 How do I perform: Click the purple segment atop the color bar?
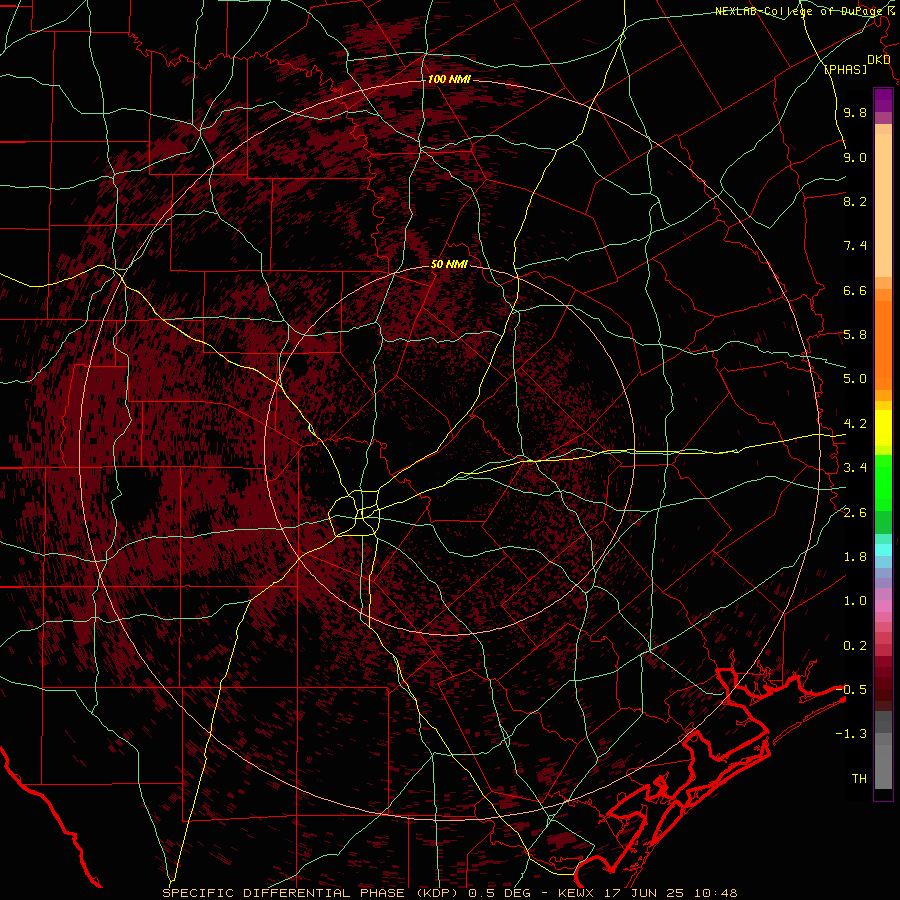coord(883,100)
